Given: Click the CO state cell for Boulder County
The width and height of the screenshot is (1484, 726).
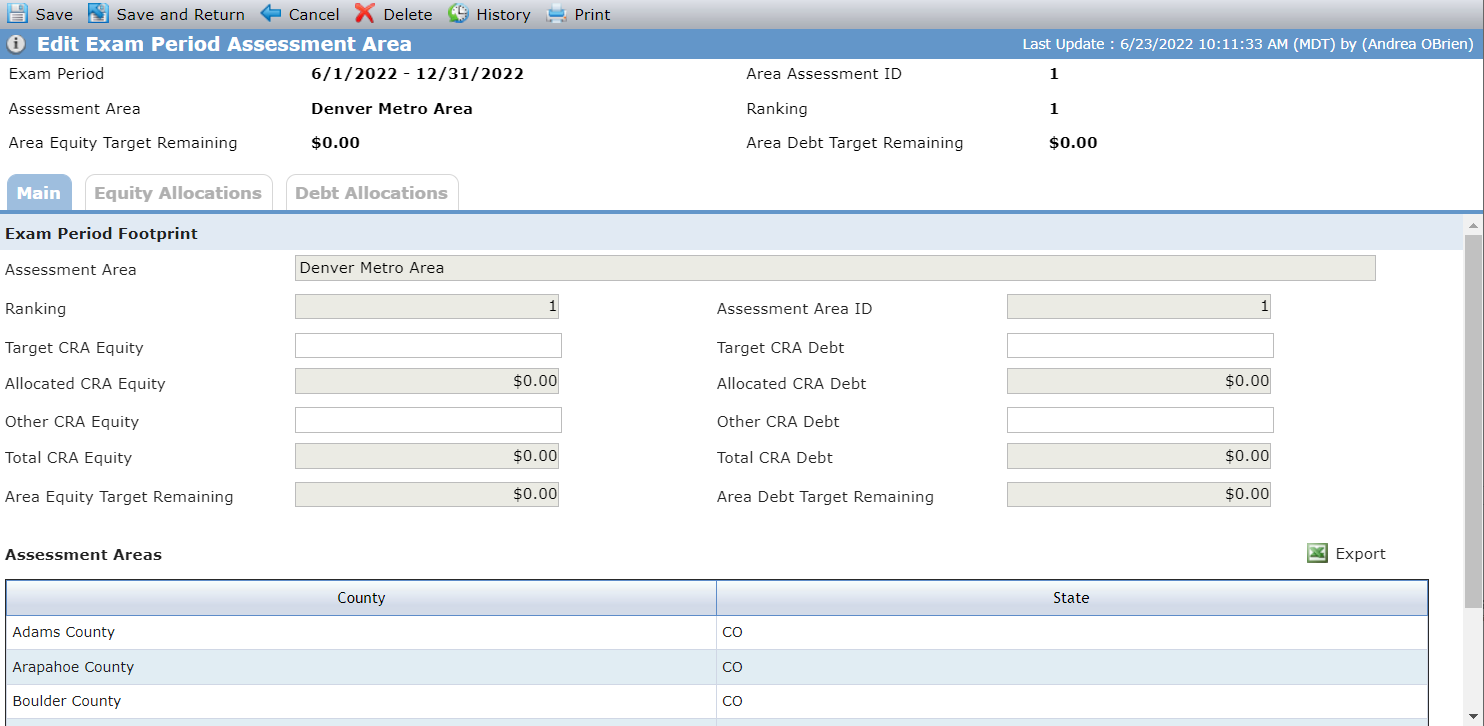Looking at the screenshot, I should [x=1072, y=701].
